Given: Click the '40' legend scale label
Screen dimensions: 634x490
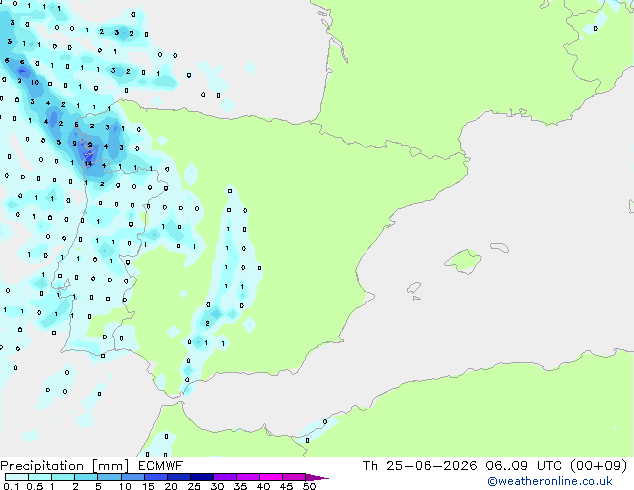Looking at the screenshot, I should [263, 486].
